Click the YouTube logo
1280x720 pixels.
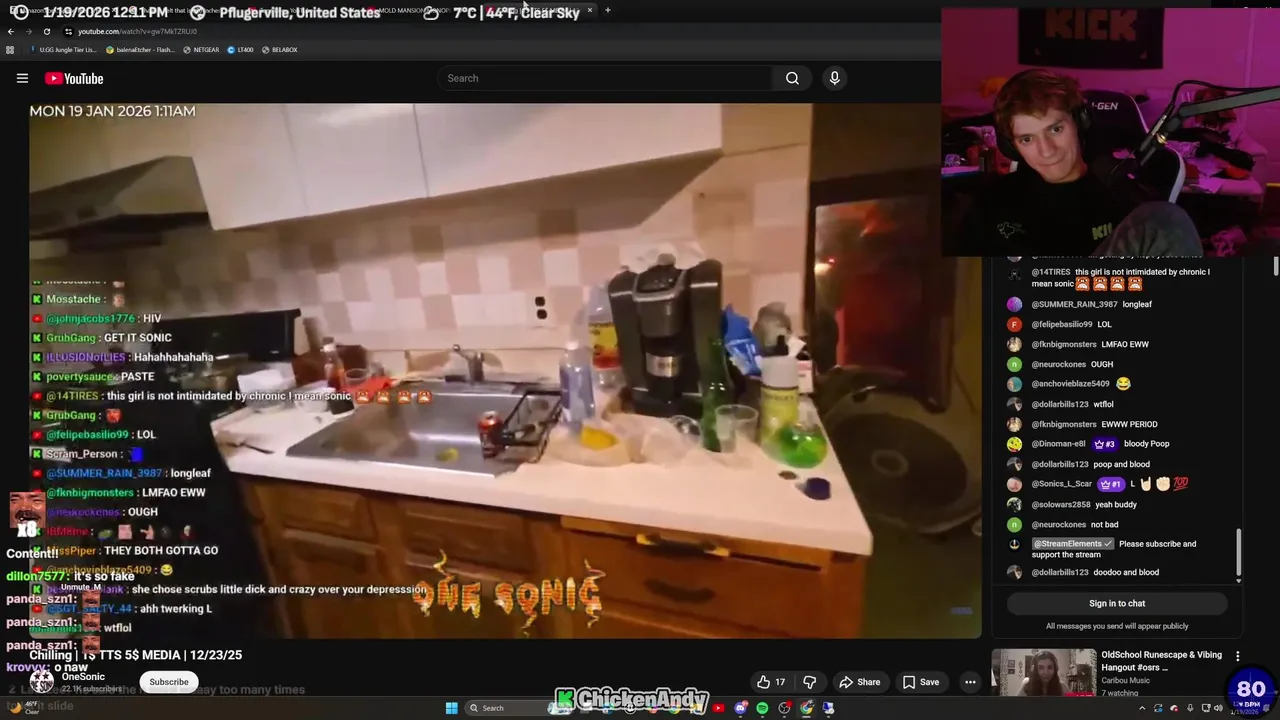[x=74, y=78]
